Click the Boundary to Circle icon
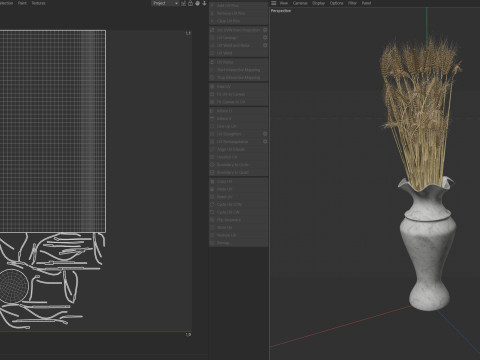The height and width of the screenshot is (360, 480). [212, 165]
